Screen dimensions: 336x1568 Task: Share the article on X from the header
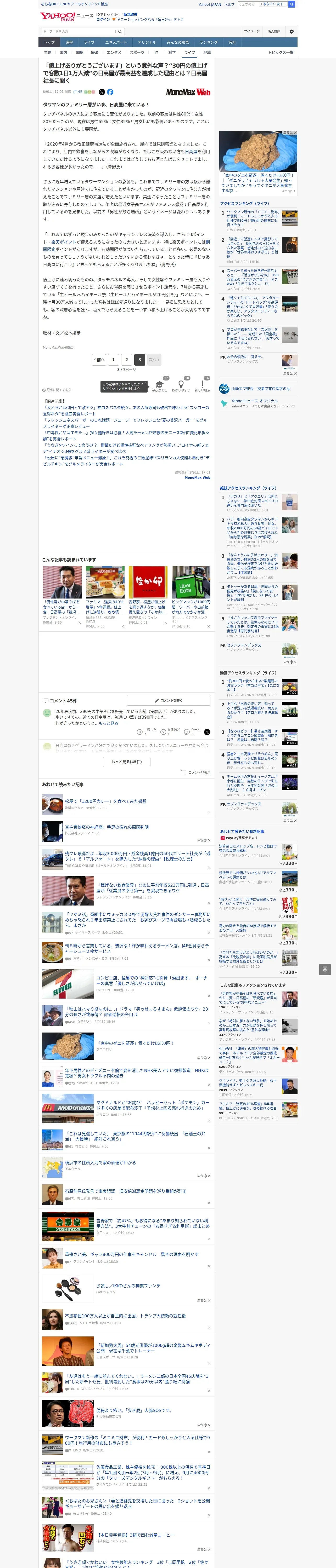(x=102, y=92)
